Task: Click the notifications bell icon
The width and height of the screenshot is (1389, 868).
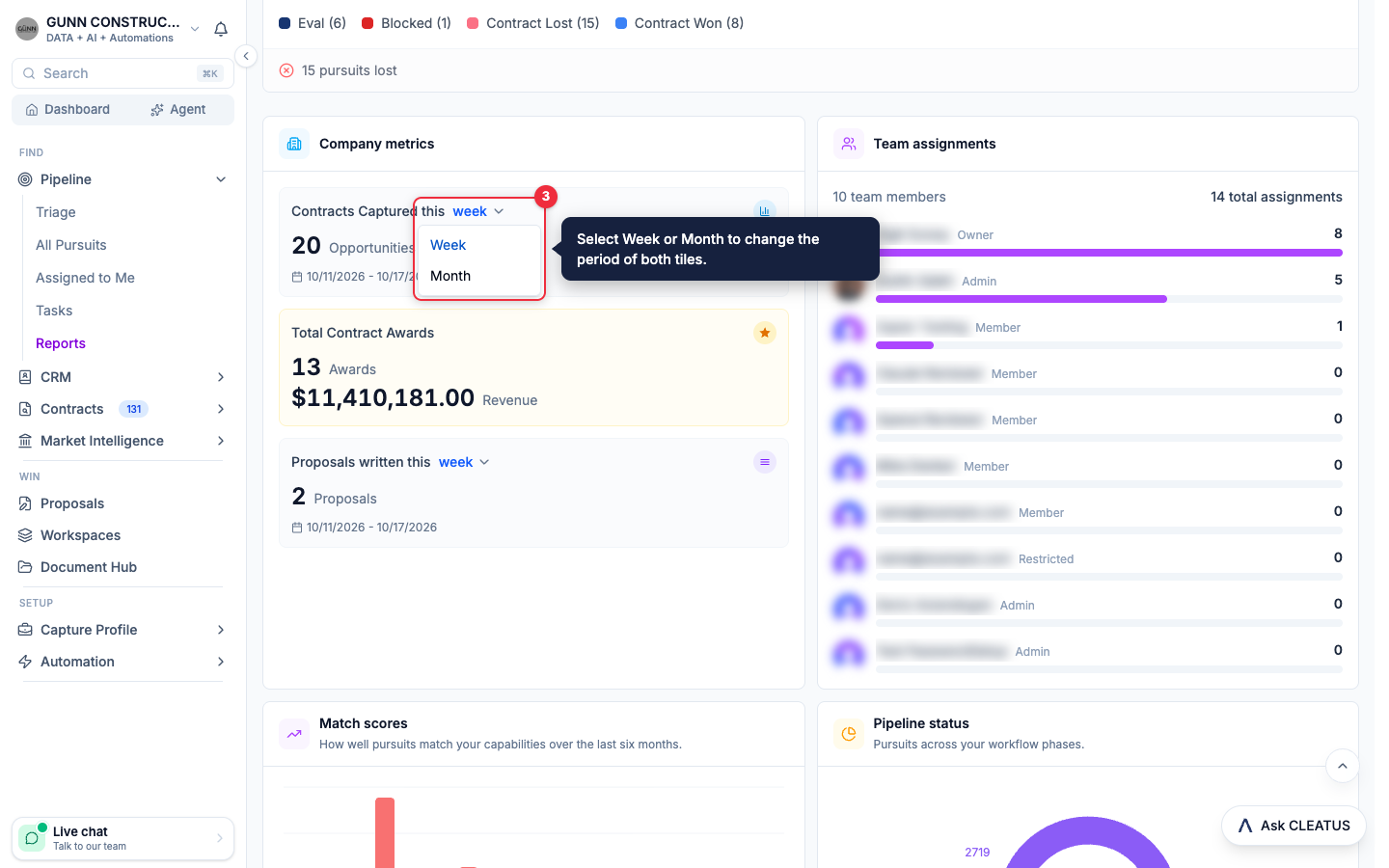Action: pos(221,29)
